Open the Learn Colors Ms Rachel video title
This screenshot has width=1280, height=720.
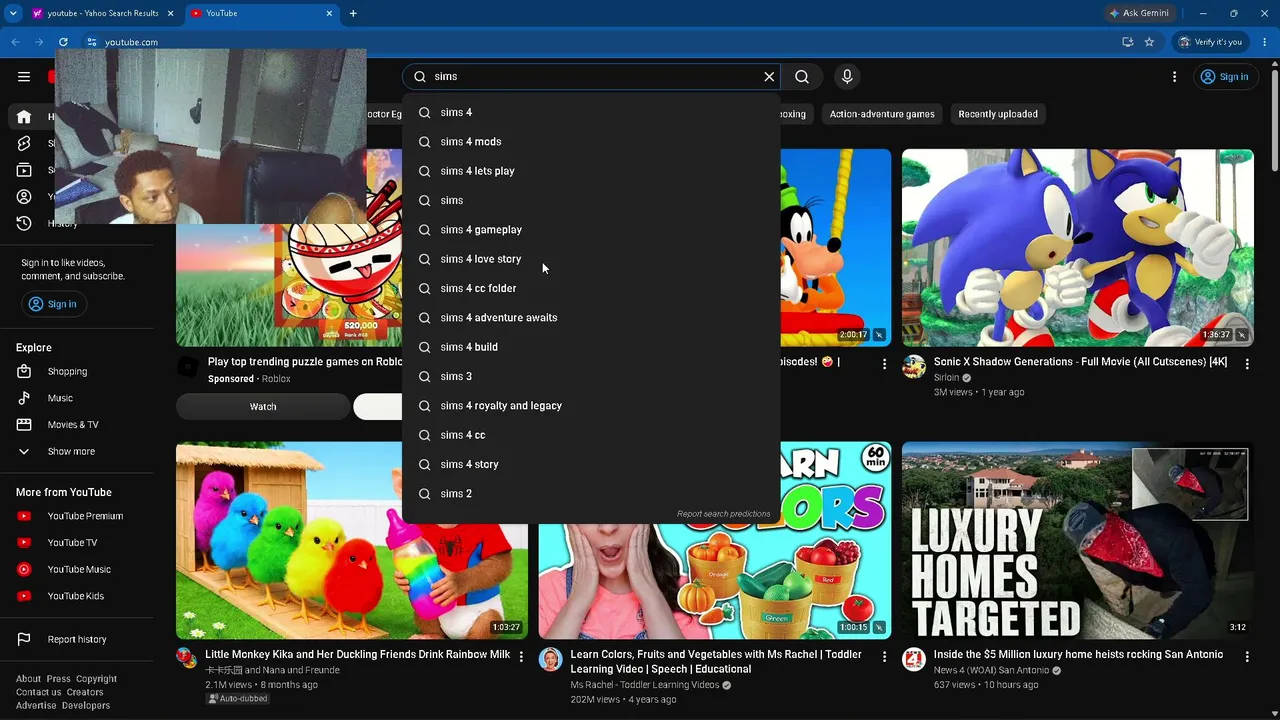click(716, 662)
